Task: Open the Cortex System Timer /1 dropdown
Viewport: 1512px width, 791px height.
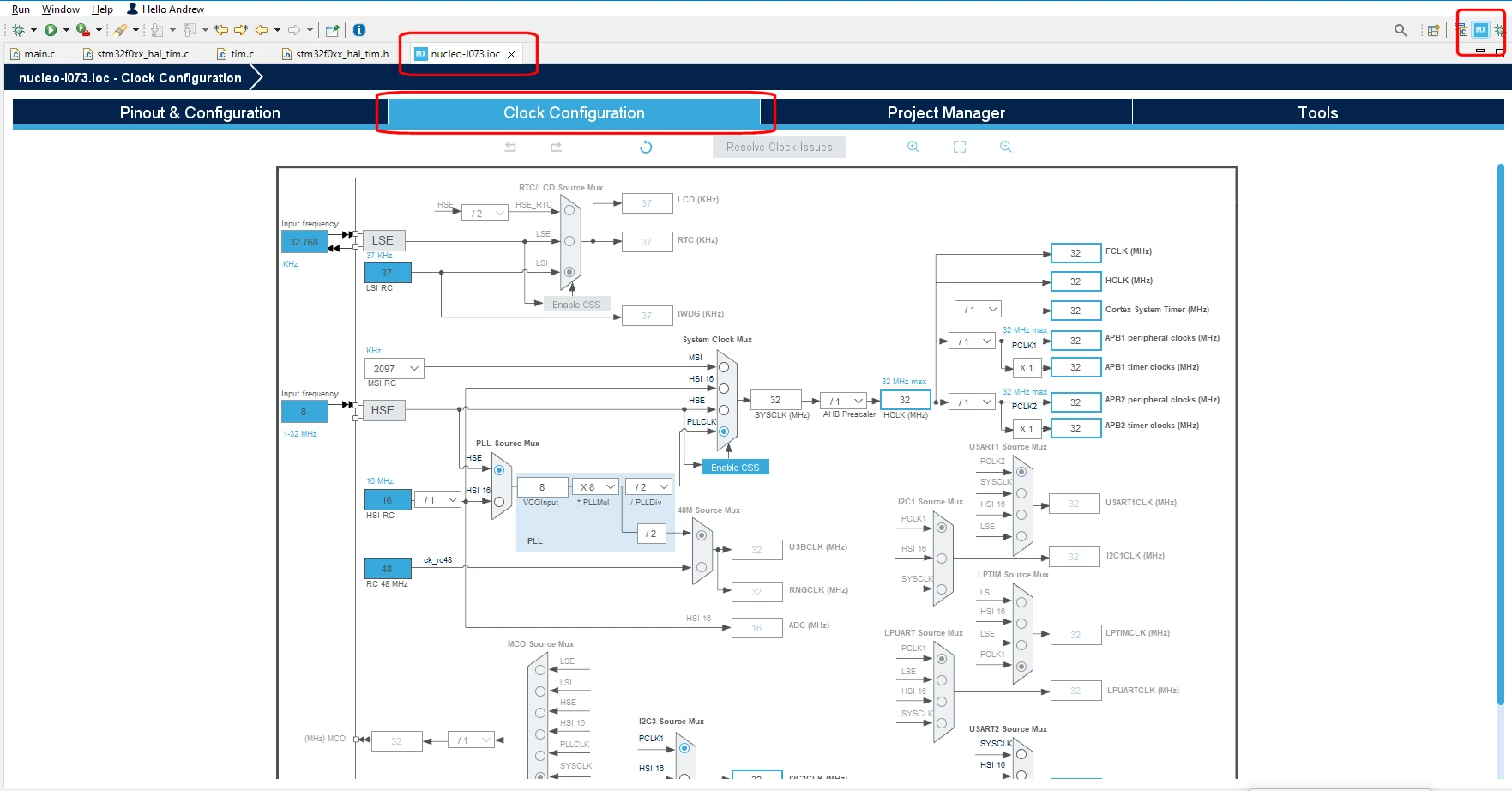Action: [x=978, y=310]
